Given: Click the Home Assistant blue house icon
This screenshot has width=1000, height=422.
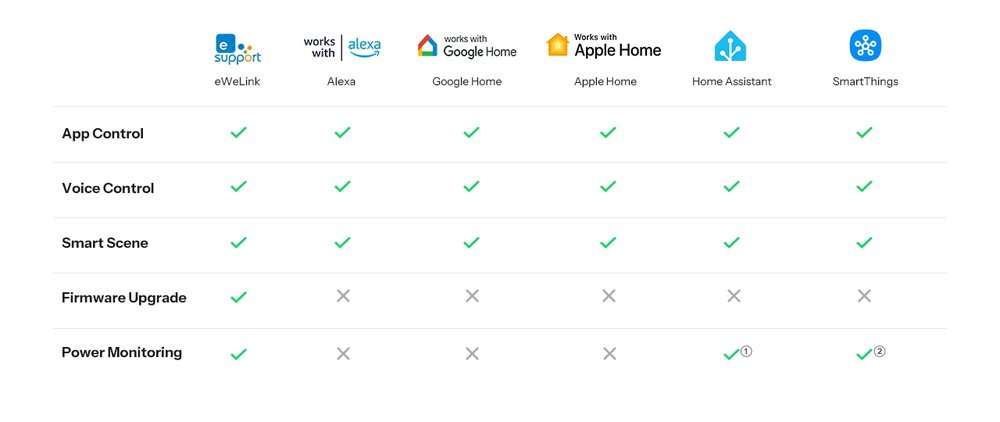Looking at the screenshot, I should (x=730, y=46).
